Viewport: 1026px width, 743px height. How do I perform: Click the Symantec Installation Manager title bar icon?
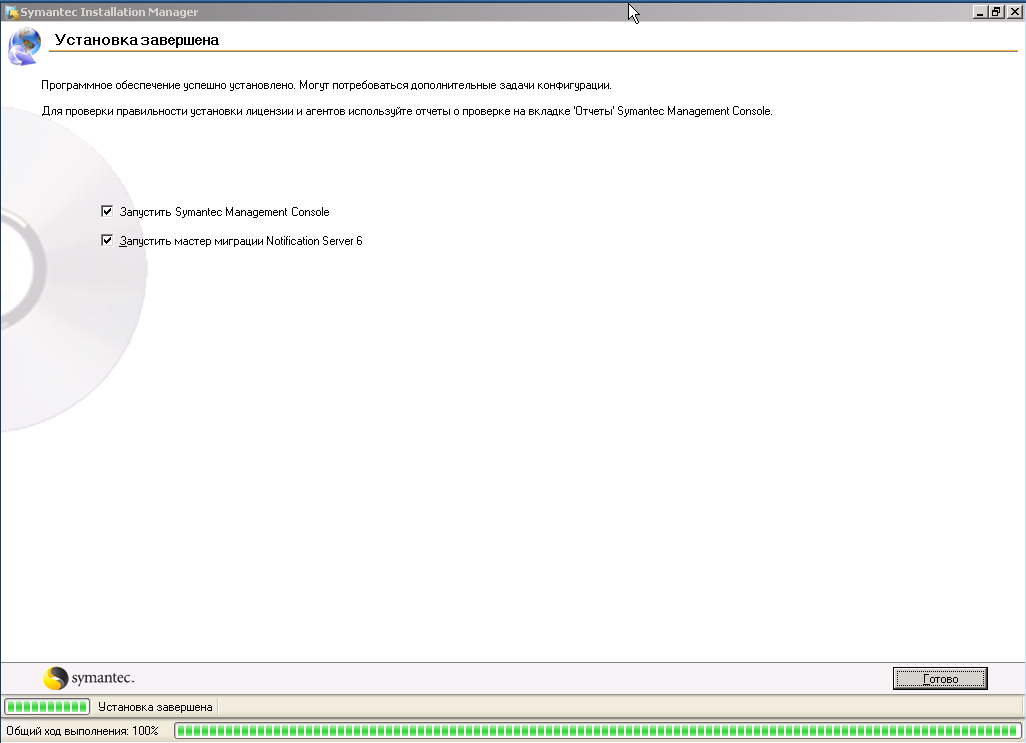pos(11,12)
